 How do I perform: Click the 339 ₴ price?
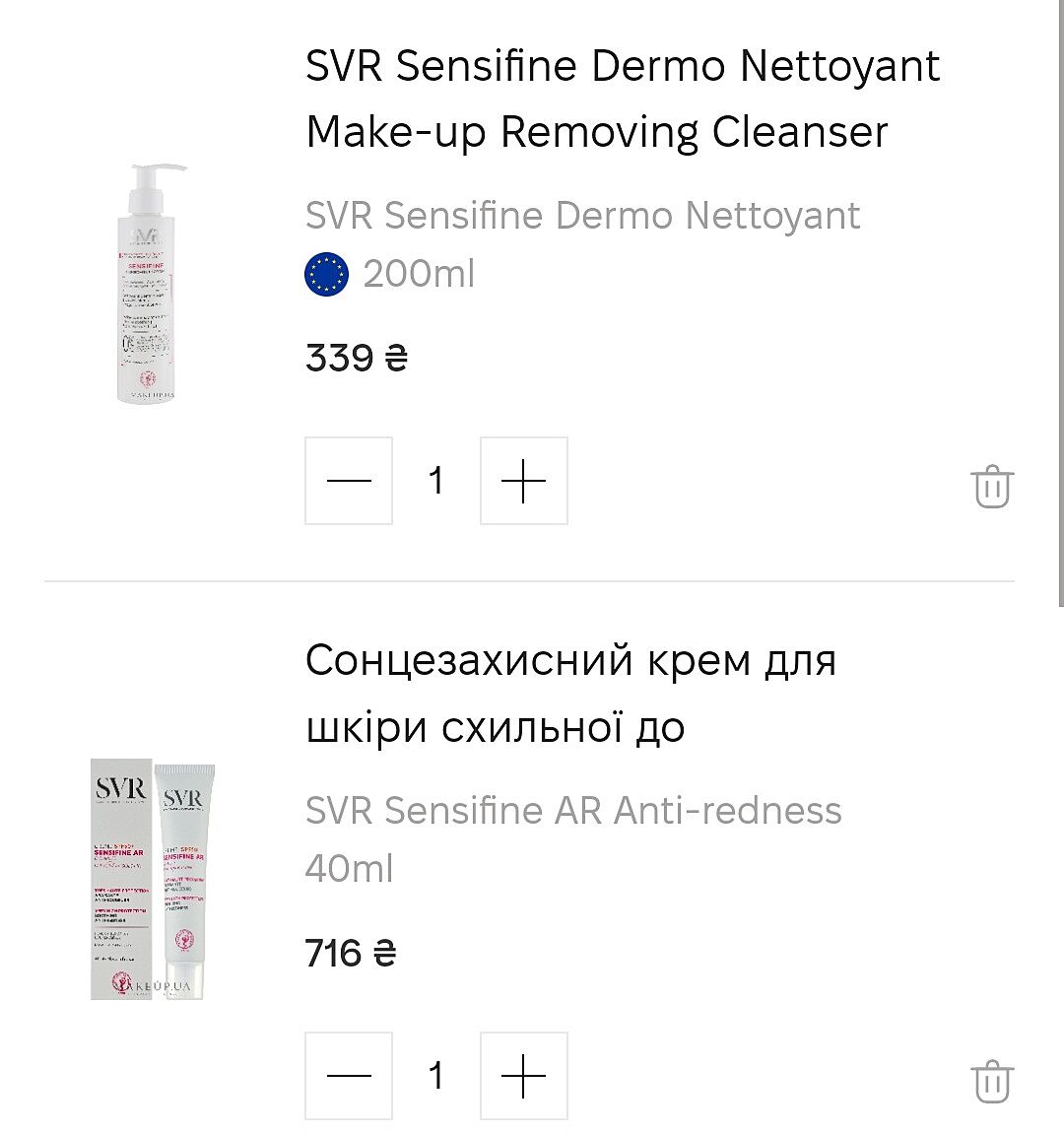click(356, 358)
